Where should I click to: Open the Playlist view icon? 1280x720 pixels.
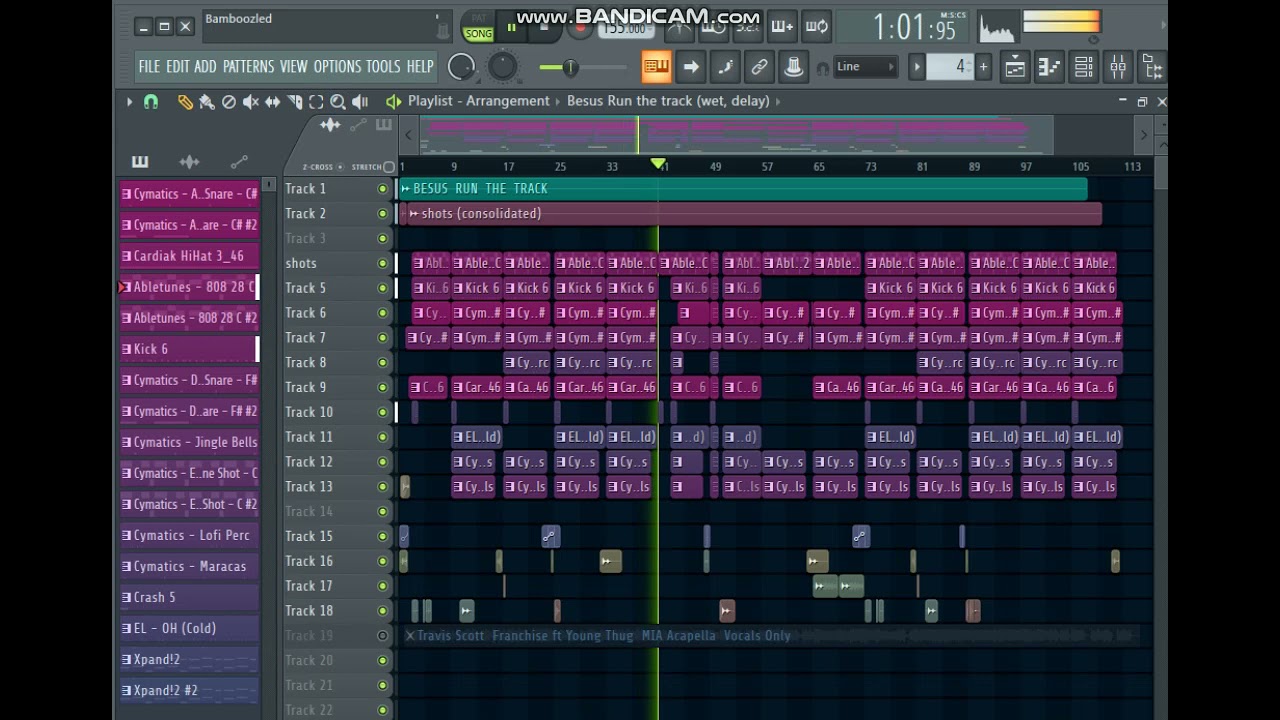1015,67
